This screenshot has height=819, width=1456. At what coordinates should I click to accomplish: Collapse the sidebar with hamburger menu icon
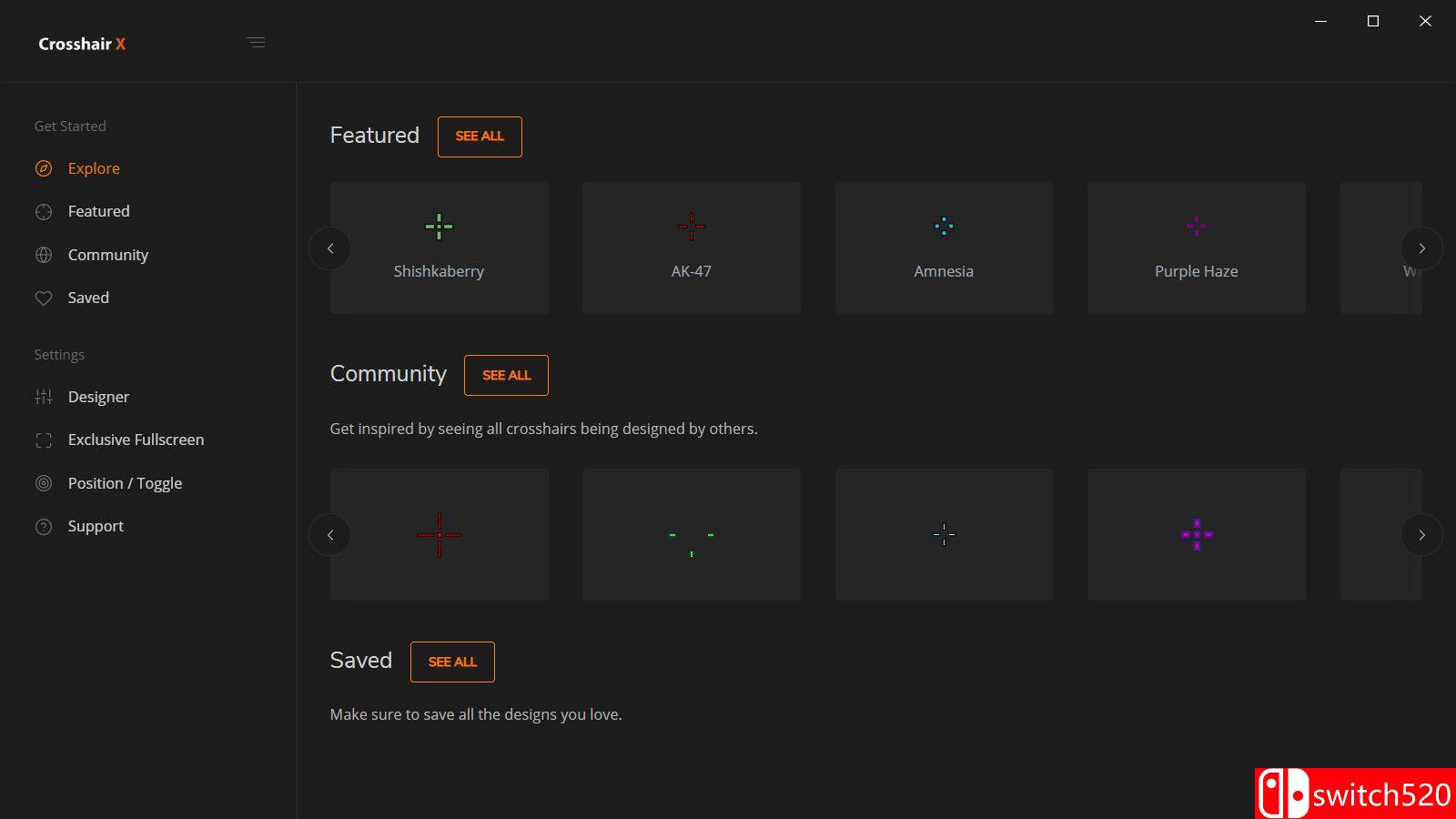[x=256, y=43]
